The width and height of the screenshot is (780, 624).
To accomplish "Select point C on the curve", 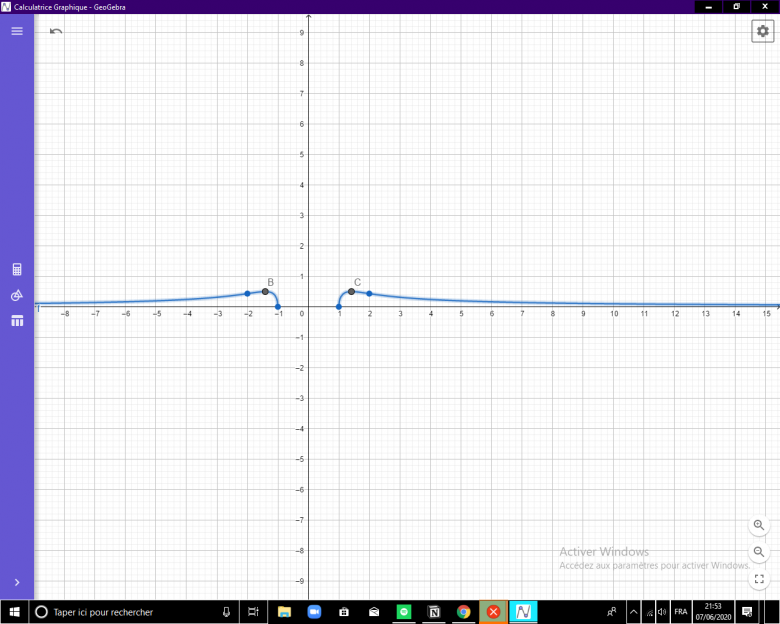I will [x=351, y=291].
